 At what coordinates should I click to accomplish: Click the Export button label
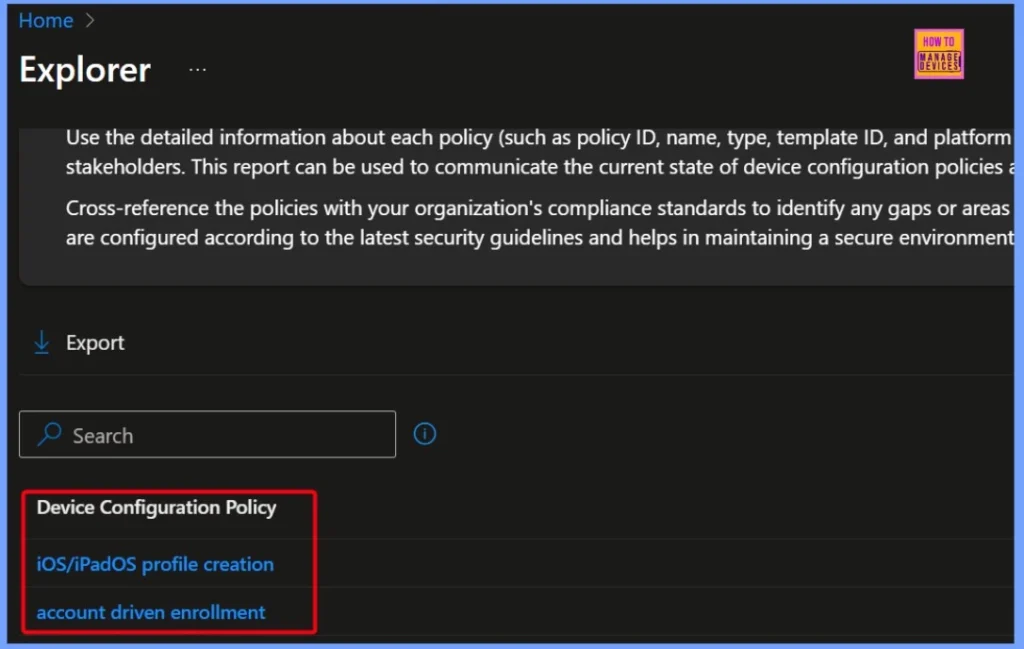coord(95,343)
